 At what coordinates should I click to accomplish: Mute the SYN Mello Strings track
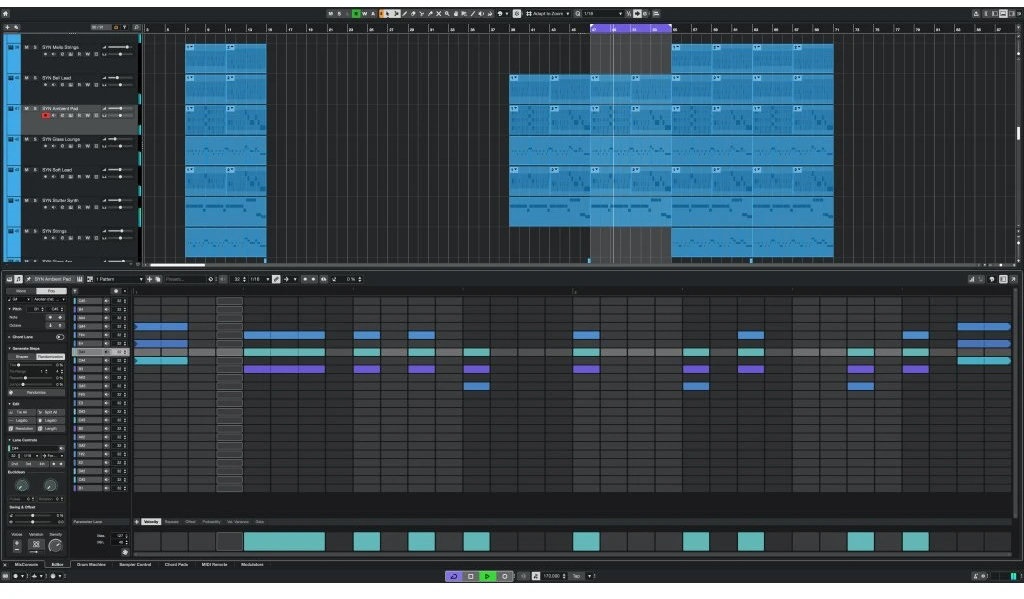(26, 47)
